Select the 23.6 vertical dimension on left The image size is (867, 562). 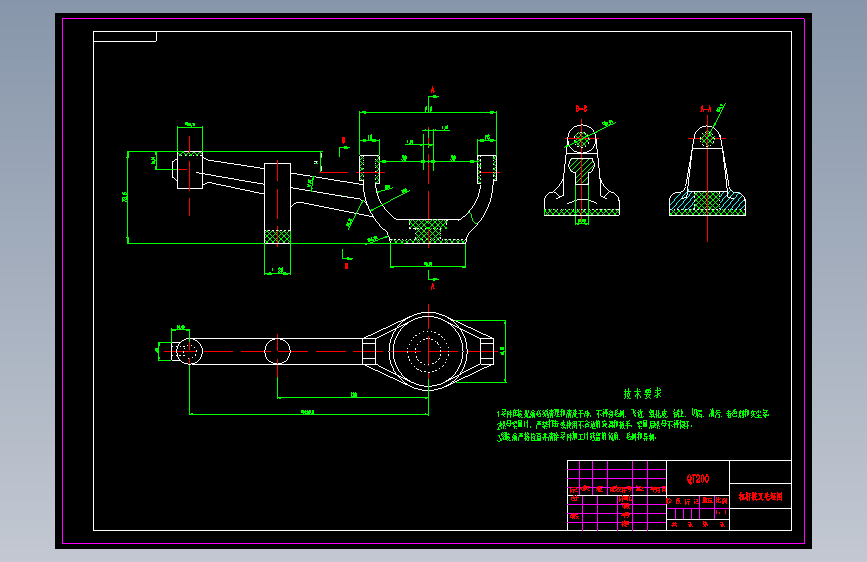coord(124,197)
